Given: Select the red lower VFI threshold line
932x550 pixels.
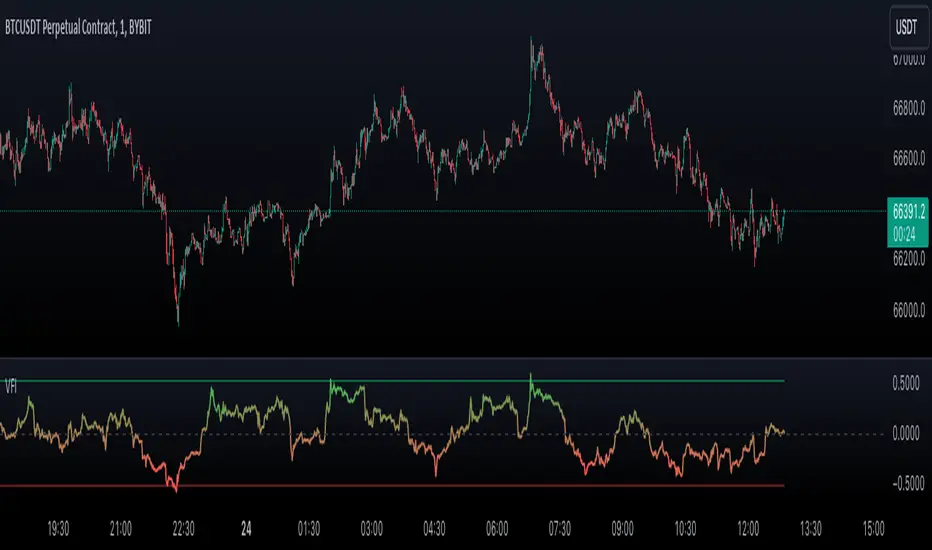Looking at the screenshot, I should pyautogui.click(x=650, y=485).
